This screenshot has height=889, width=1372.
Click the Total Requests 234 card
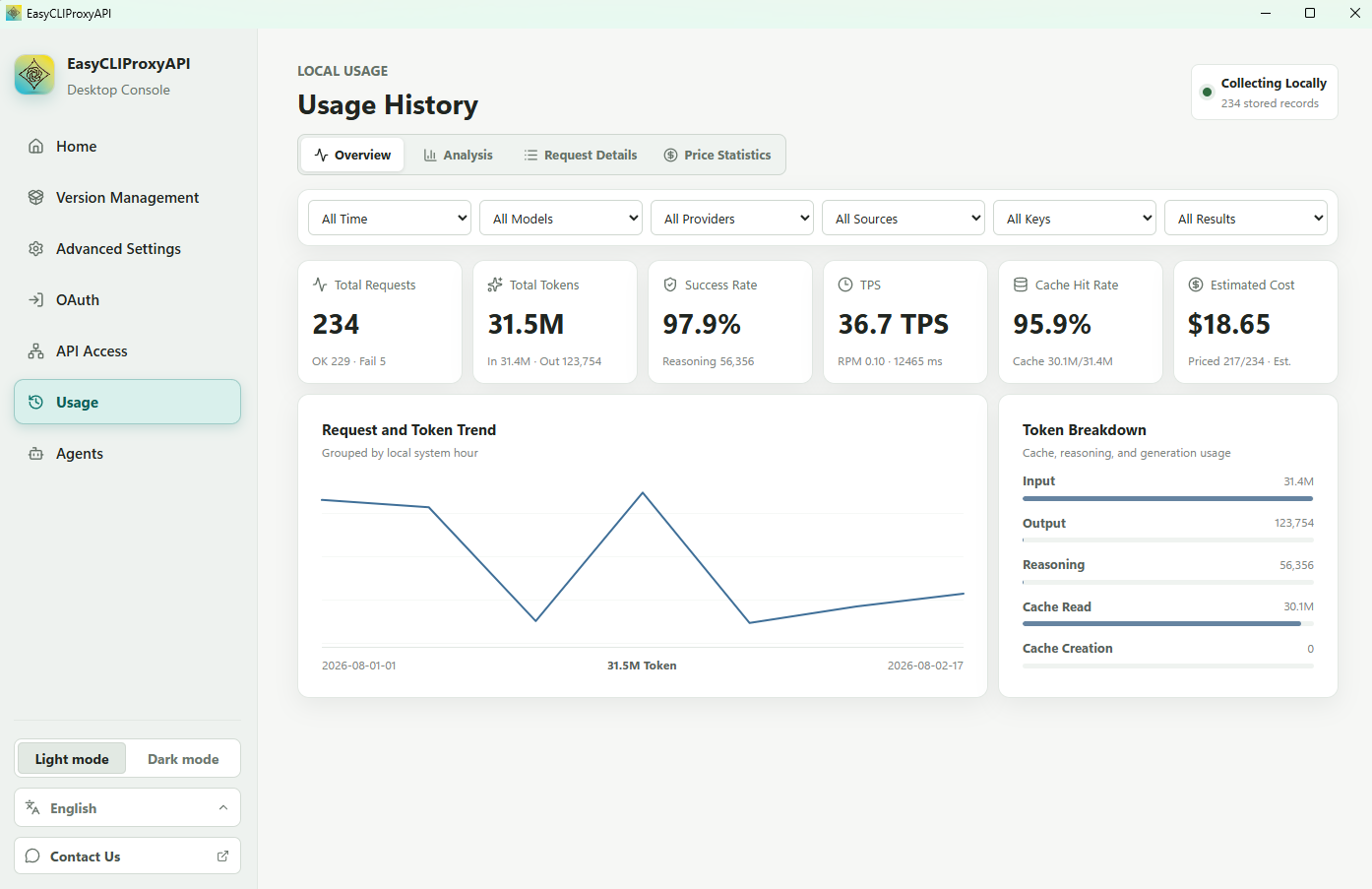(380, 322)
